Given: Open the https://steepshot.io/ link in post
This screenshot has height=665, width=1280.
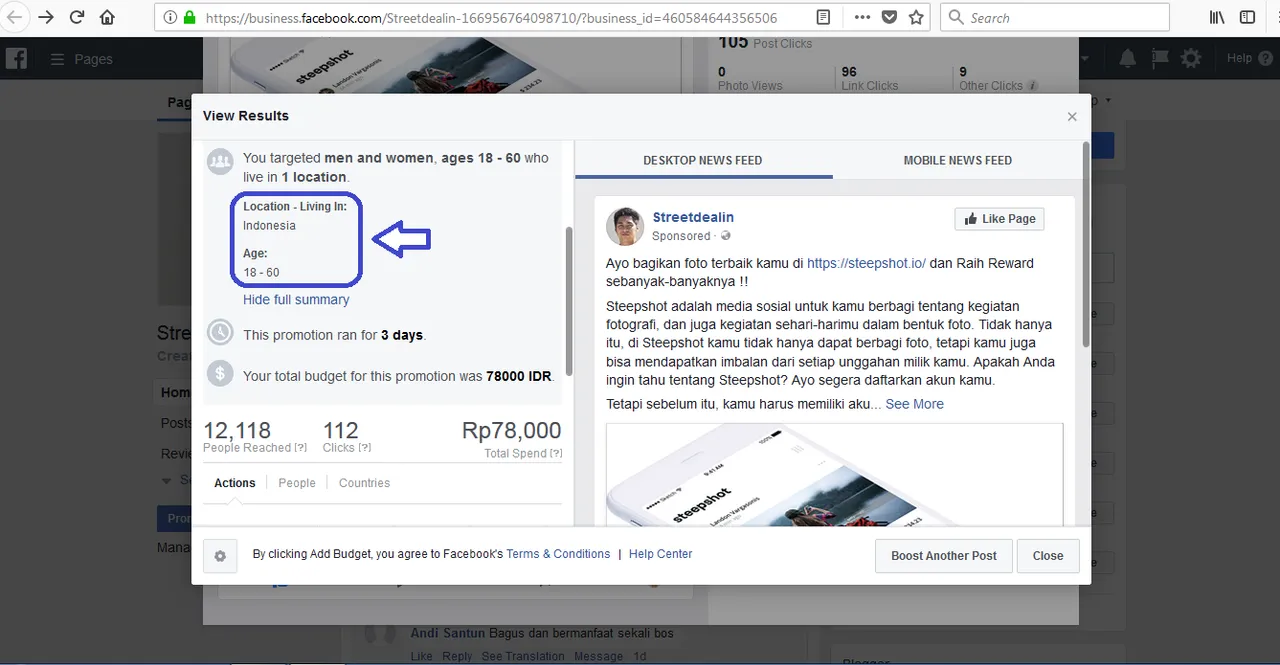Looking at the screenshot, I should (x=866, y=263).
